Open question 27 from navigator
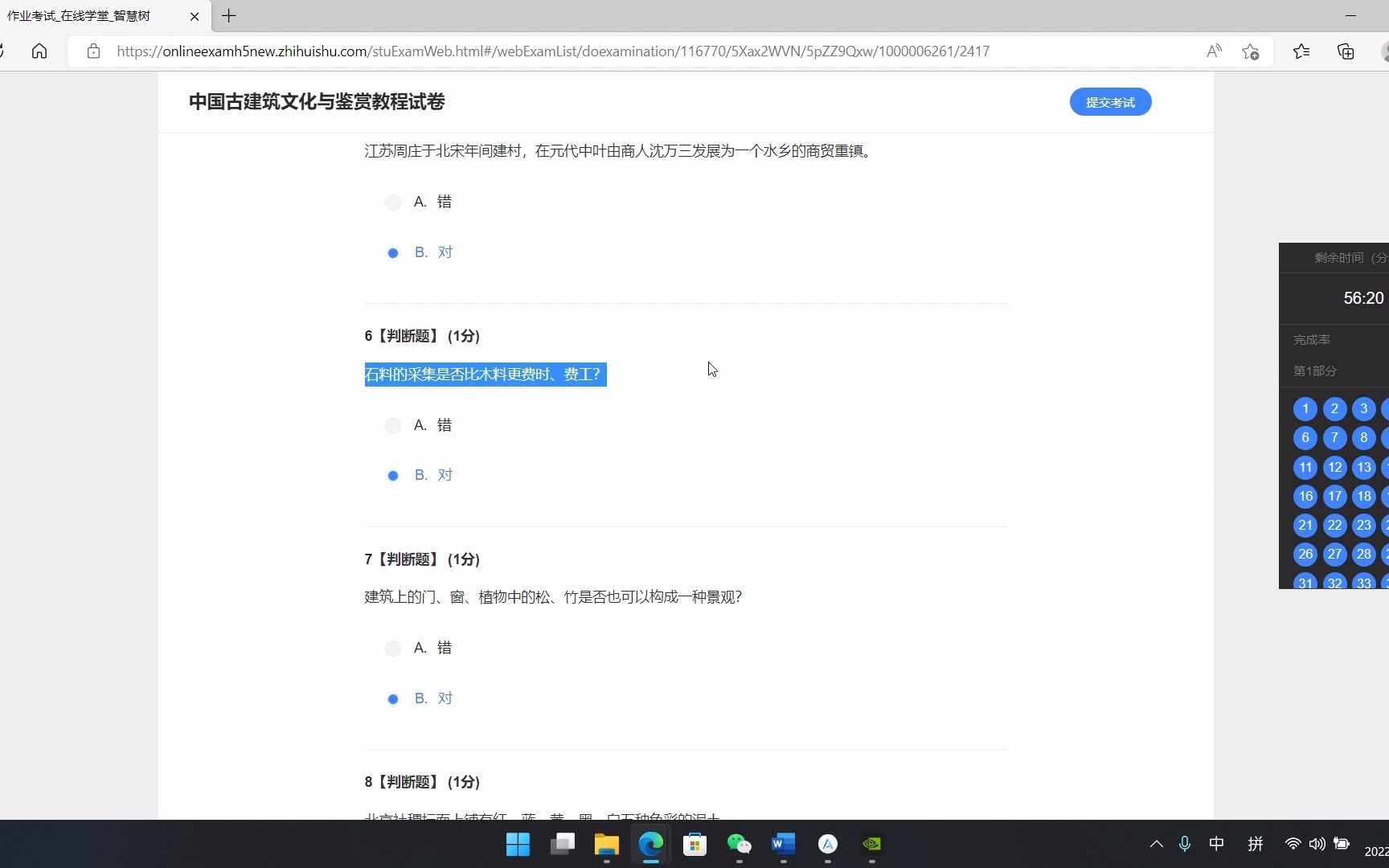1389x868 pixels. pyautogui.click(x=1334, y=554)
